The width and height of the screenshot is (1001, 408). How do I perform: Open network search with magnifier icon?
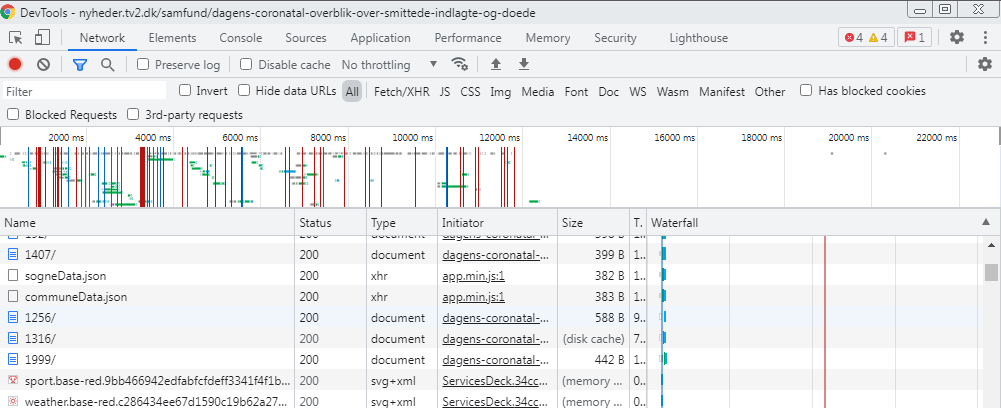(107, 65)
